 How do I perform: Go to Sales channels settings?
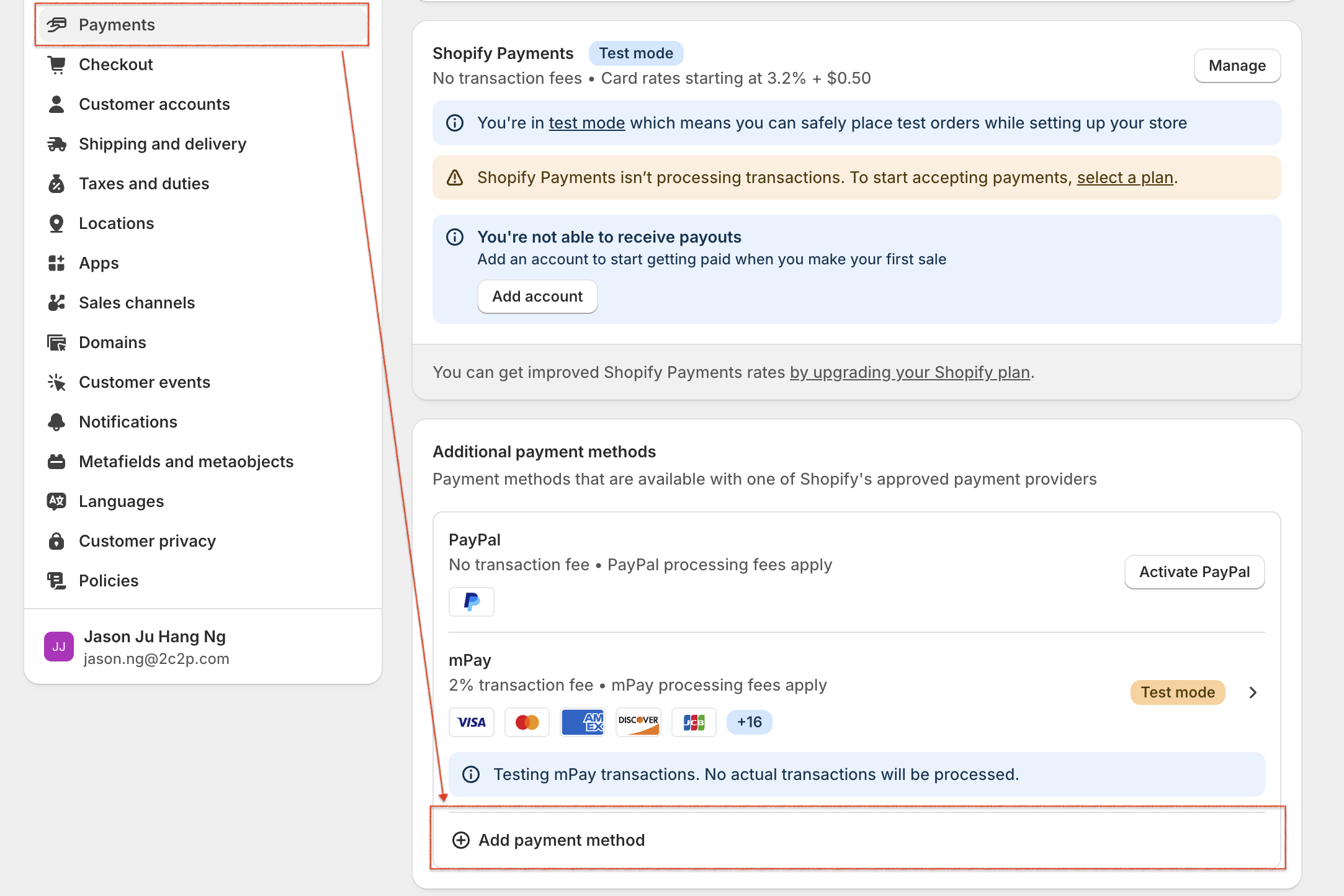(x=137, y=303)
